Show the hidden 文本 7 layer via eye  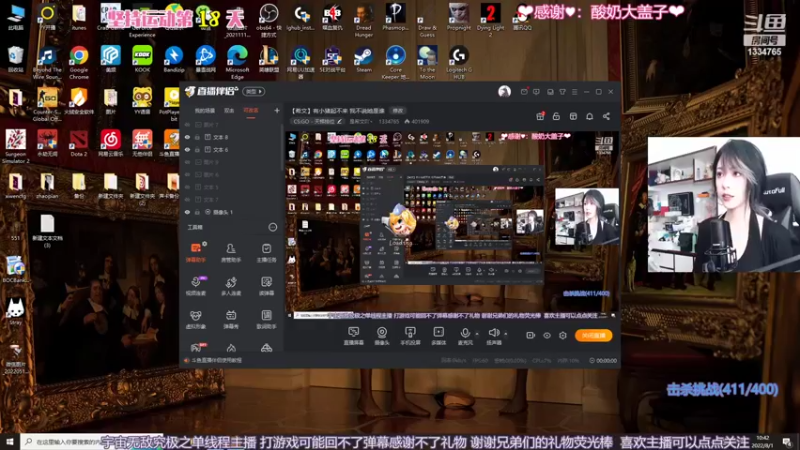point(187,199)
